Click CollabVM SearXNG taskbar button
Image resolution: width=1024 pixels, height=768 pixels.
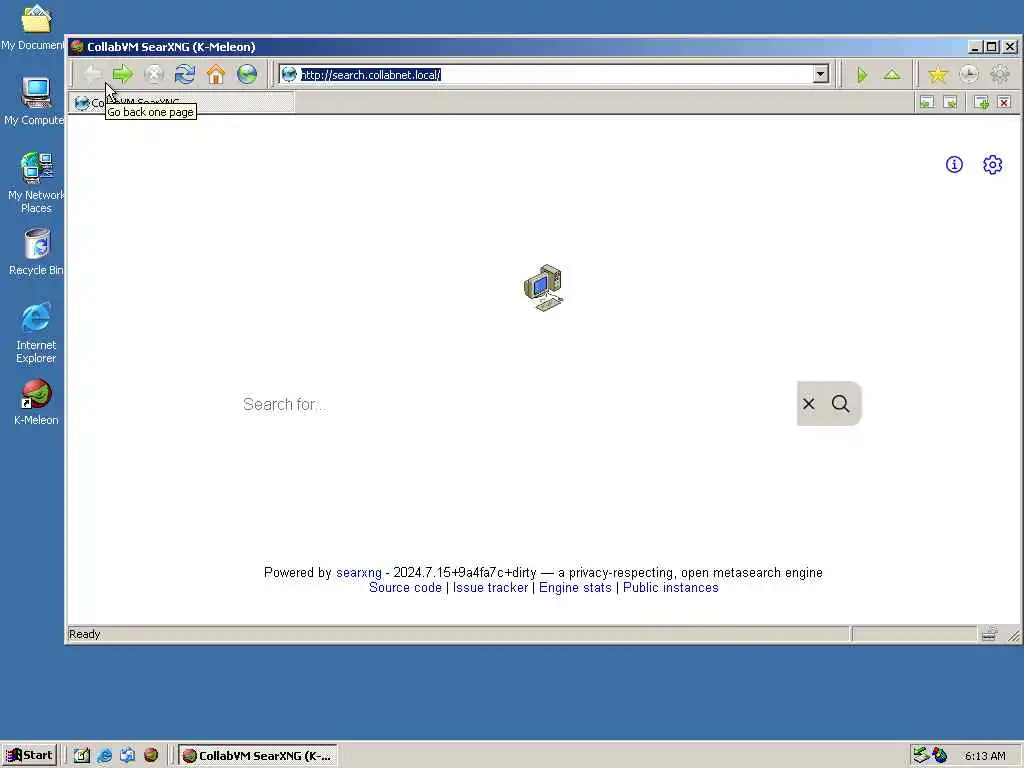point(257,756)
